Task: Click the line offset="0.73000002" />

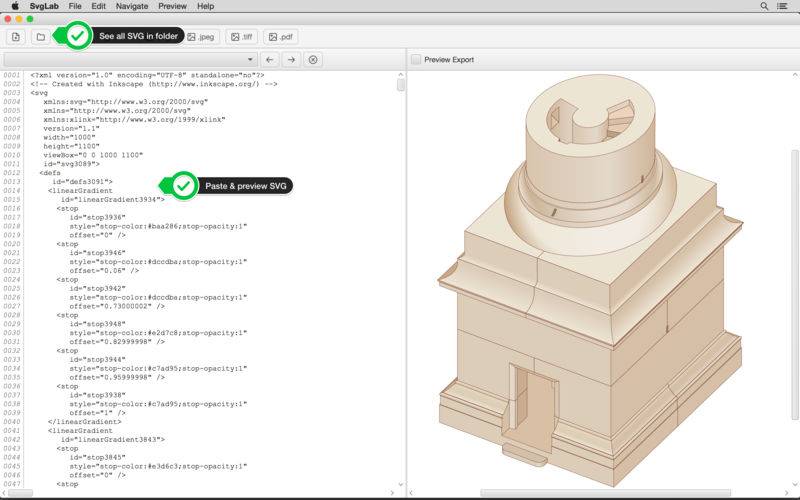Action: (117, 306)
